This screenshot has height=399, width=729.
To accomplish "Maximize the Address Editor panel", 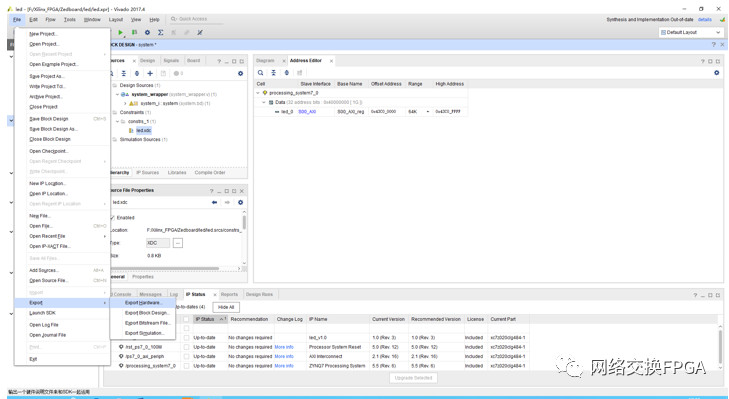I will pyautogui.click(x=710, y=61).
